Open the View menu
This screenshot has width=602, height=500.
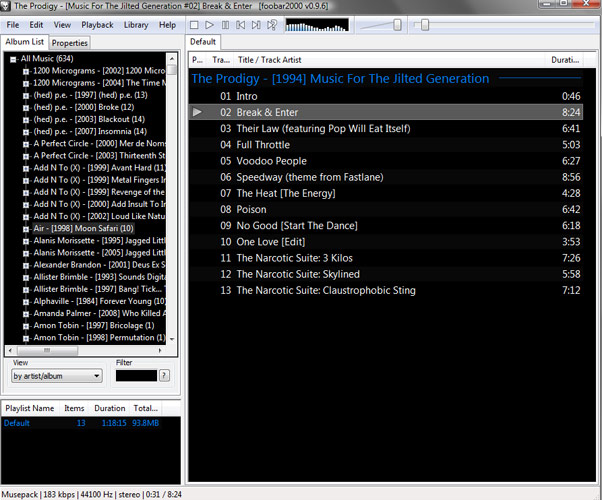tap(62, 25)
